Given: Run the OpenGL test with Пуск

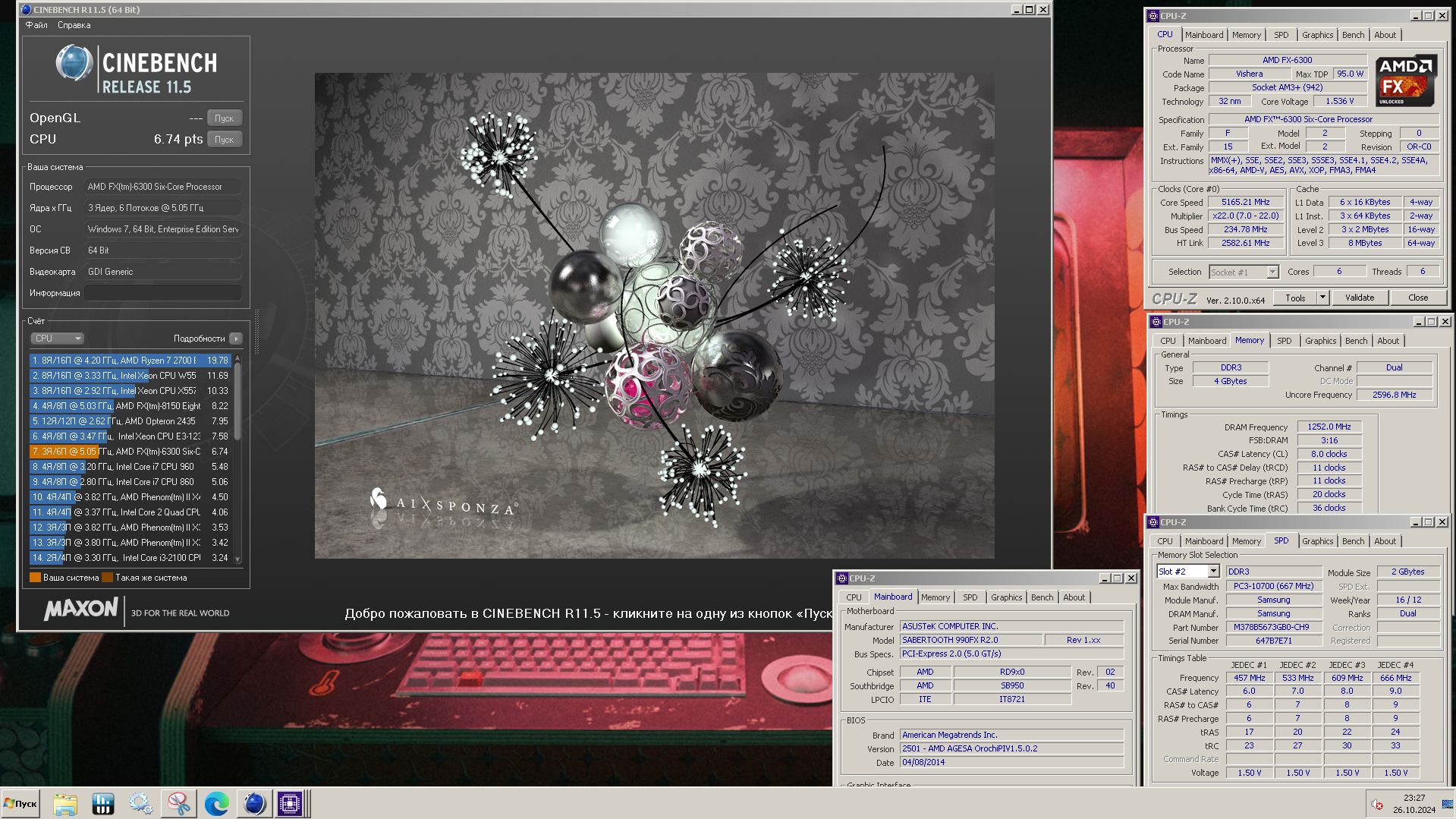Looking at the screenshot, I should tap(225, 118).
